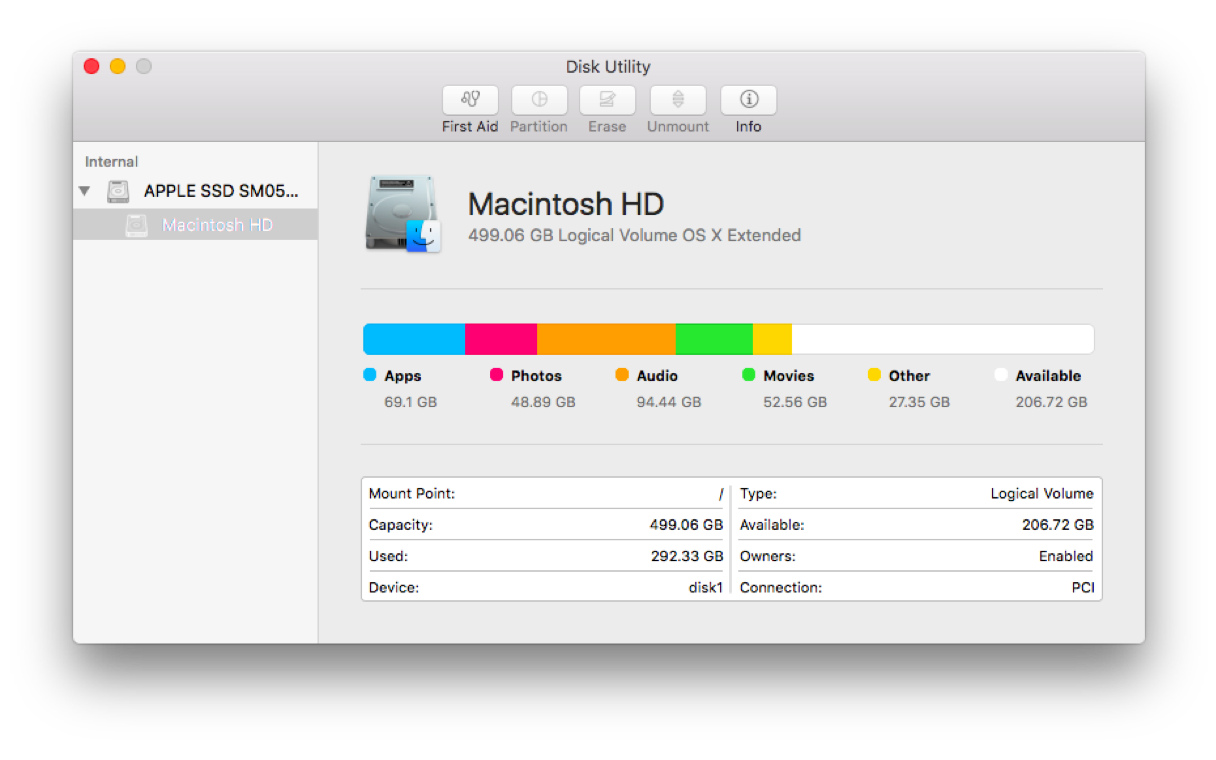Click the Macintosh HD volume icon in the sidebar
Screen dimensions: 1216x760
point(137,225)
